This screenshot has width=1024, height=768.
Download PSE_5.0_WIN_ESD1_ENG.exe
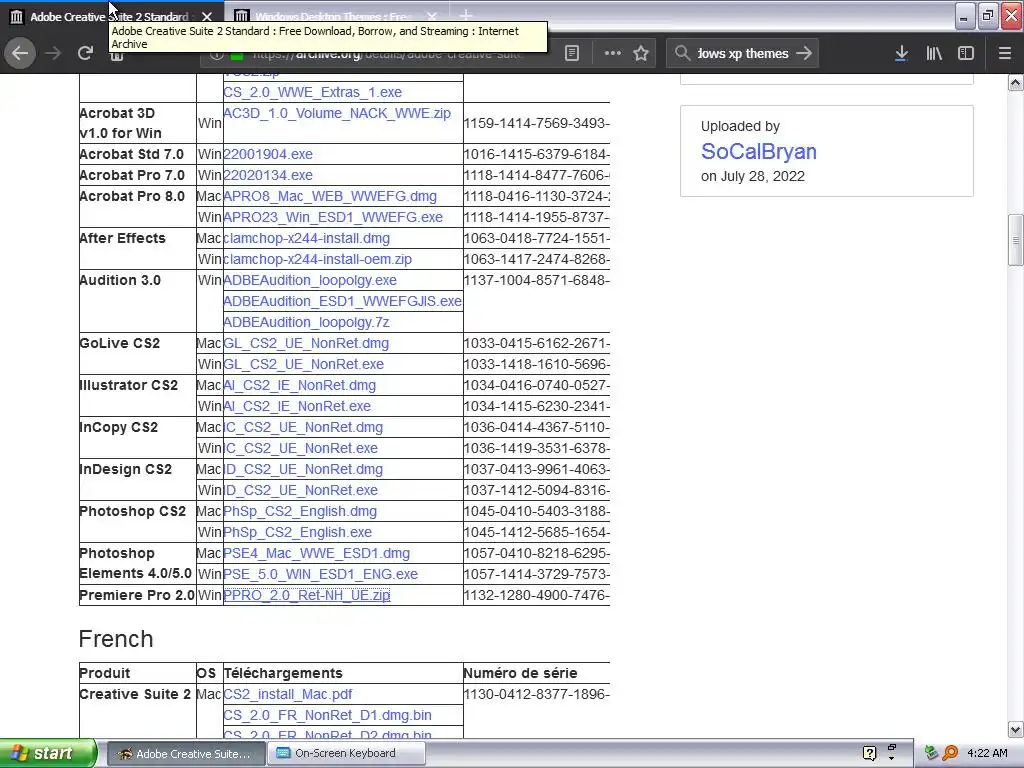coord(321,574)
